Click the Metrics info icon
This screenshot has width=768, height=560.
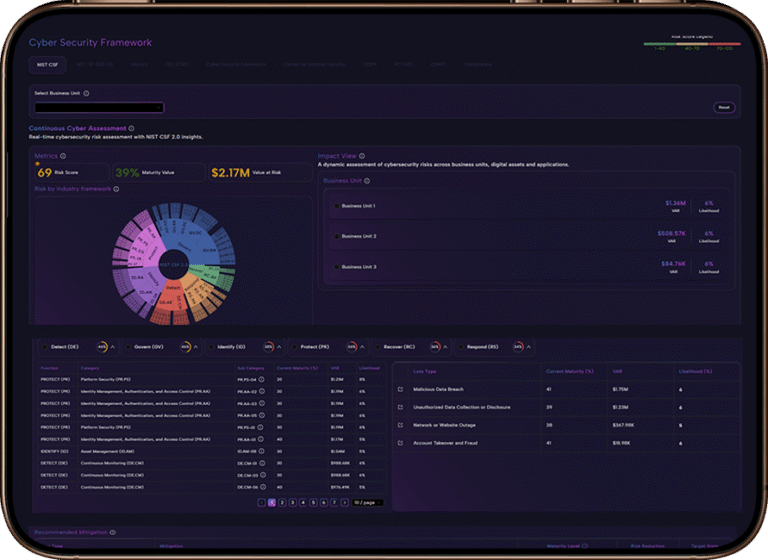63,156
